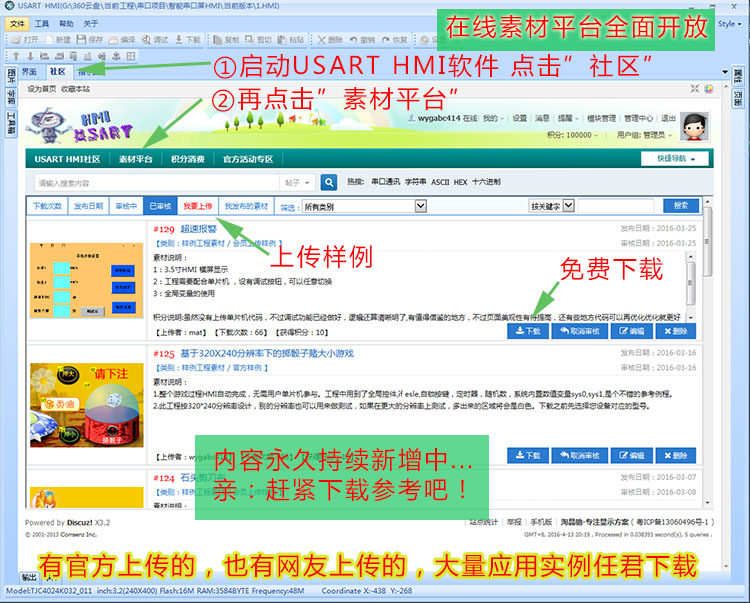Expand the 快捷导航 dropdown
Image resolution: width=750 pixels, height=603 pixels.
pyautogui.click(x=675, y=159)
